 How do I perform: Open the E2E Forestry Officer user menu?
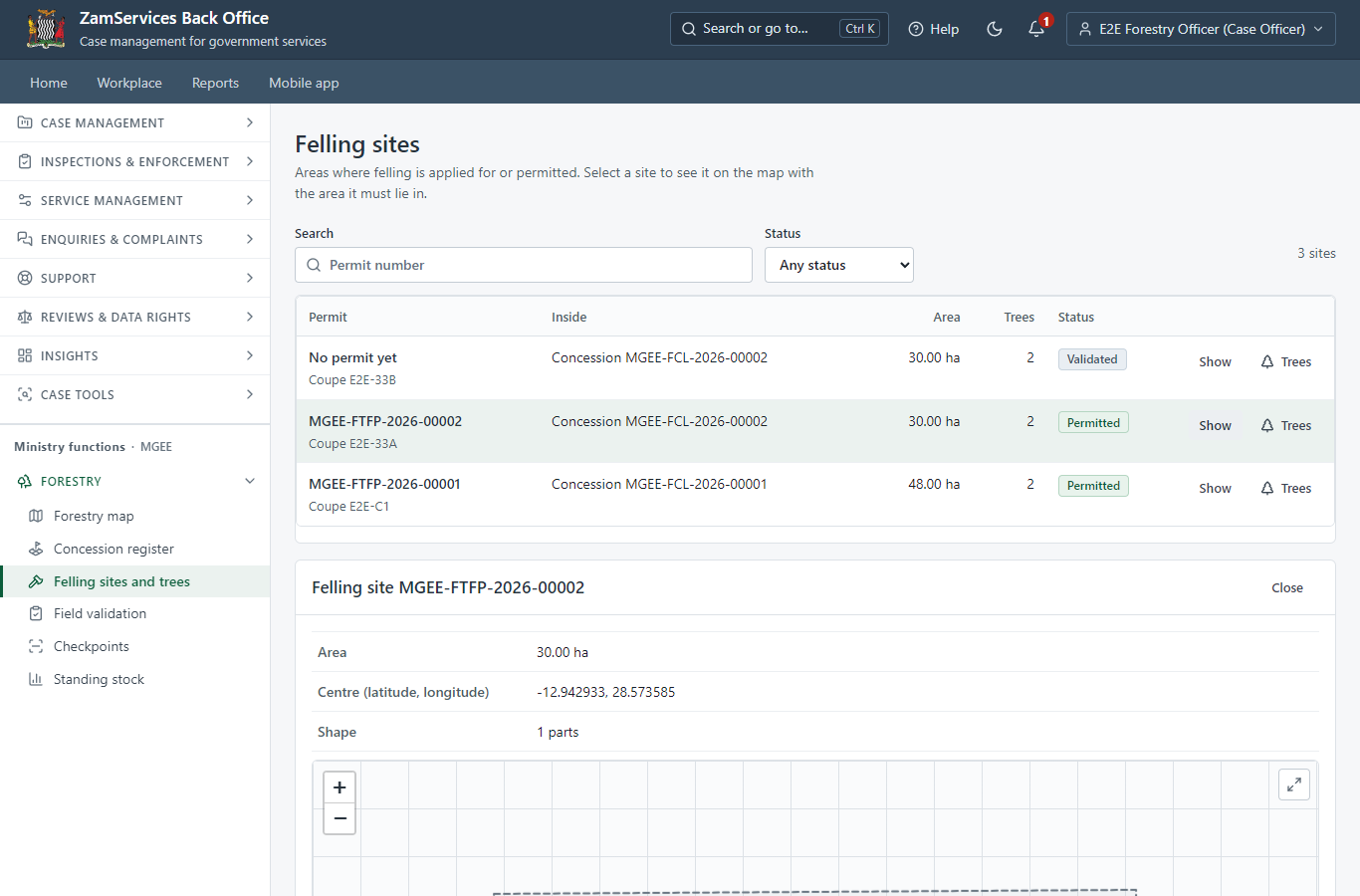click(1201, 29)
